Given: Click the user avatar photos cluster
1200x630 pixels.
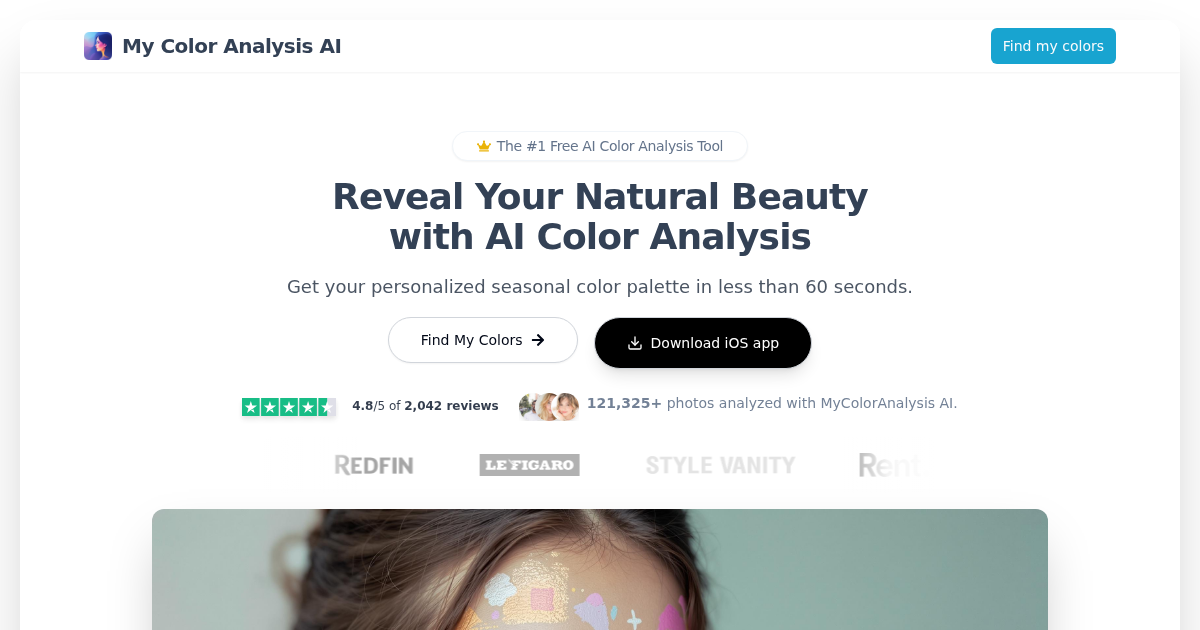Looking at the screenshot, I should click(549, 406).
